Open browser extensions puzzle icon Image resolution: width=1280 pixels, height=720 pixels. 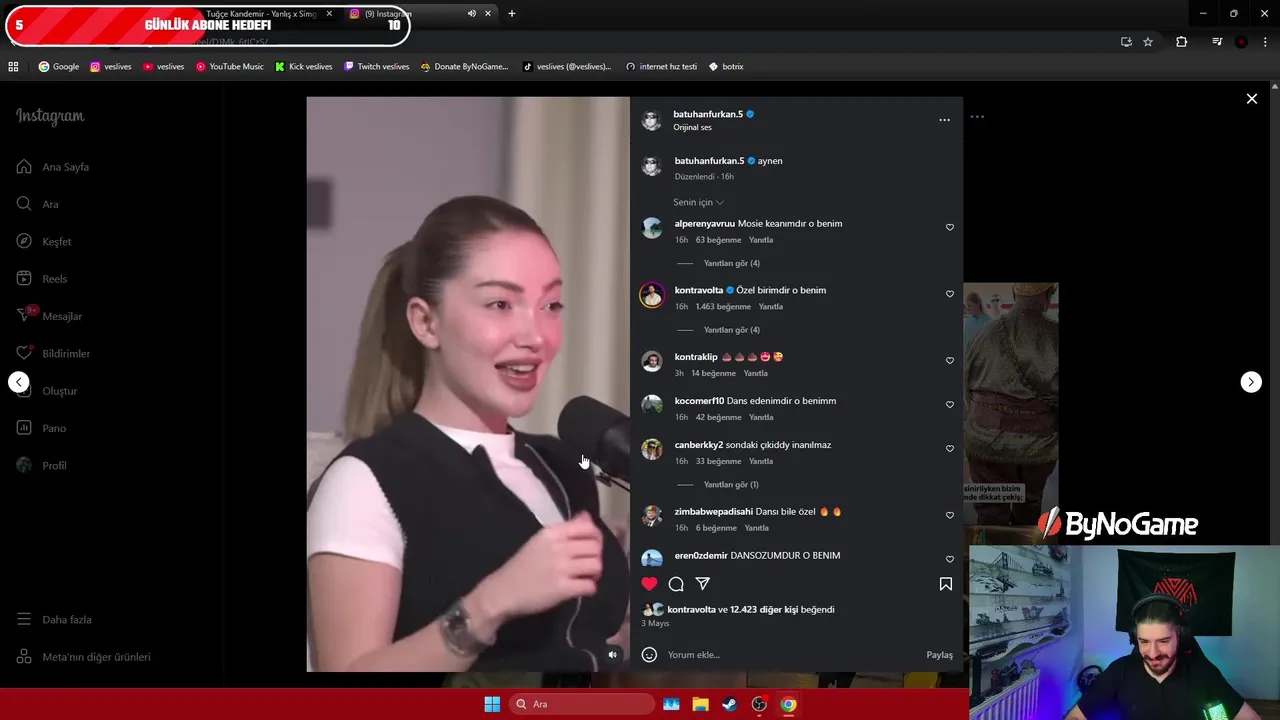(1181, 42)
